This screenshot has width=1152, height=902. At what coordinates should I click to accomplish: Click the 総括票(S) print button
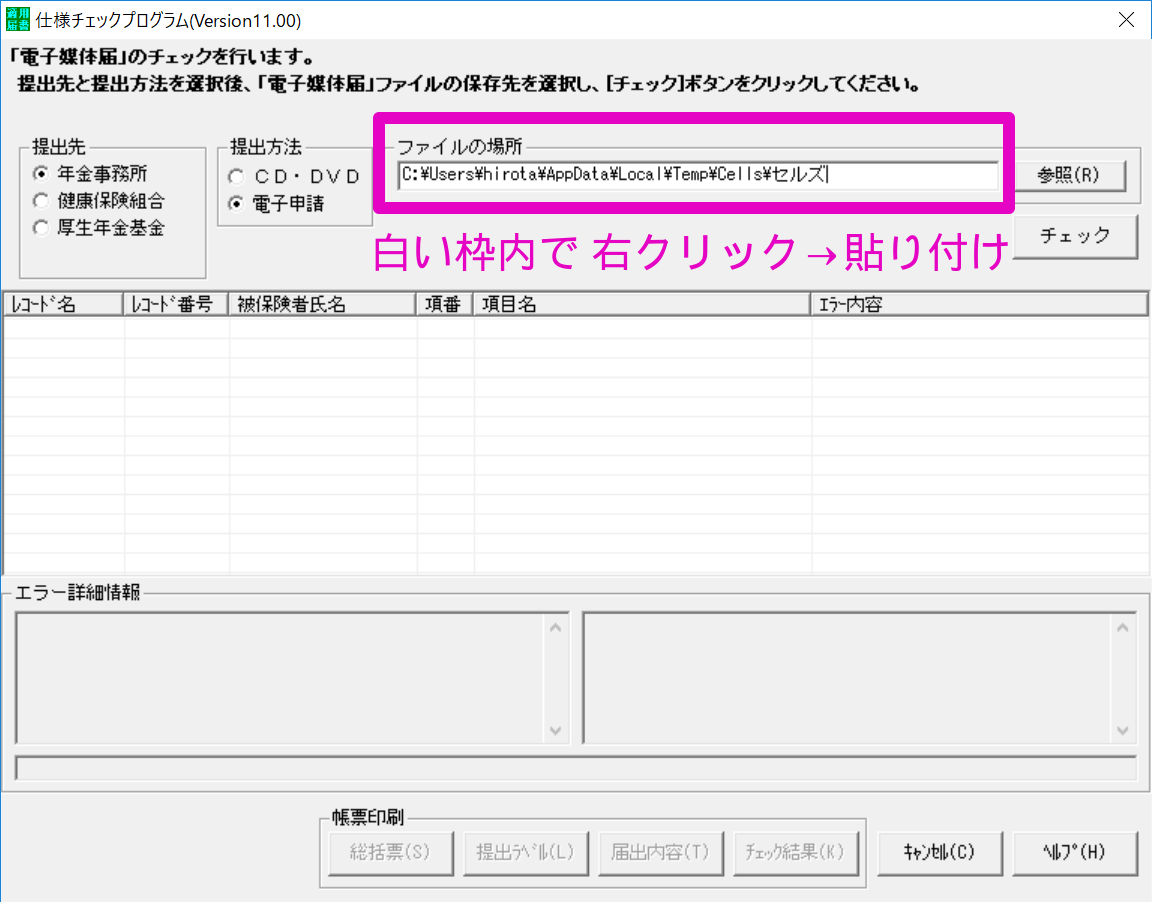click(x=390, y=852)
